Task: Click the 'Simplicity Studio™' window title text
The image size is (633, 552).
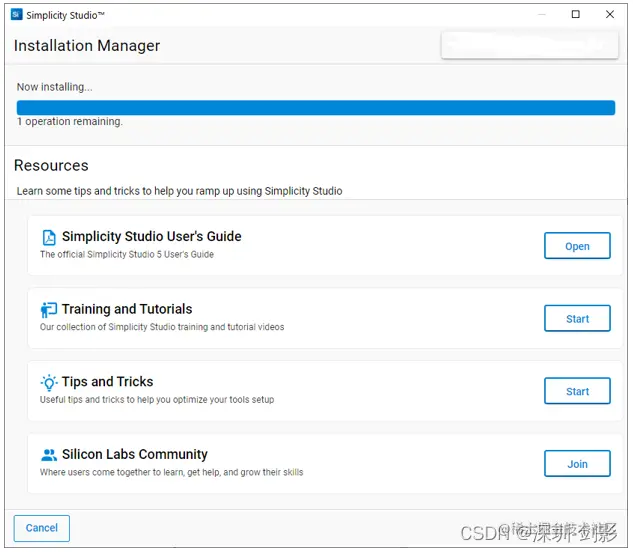Action: (65, 15)
